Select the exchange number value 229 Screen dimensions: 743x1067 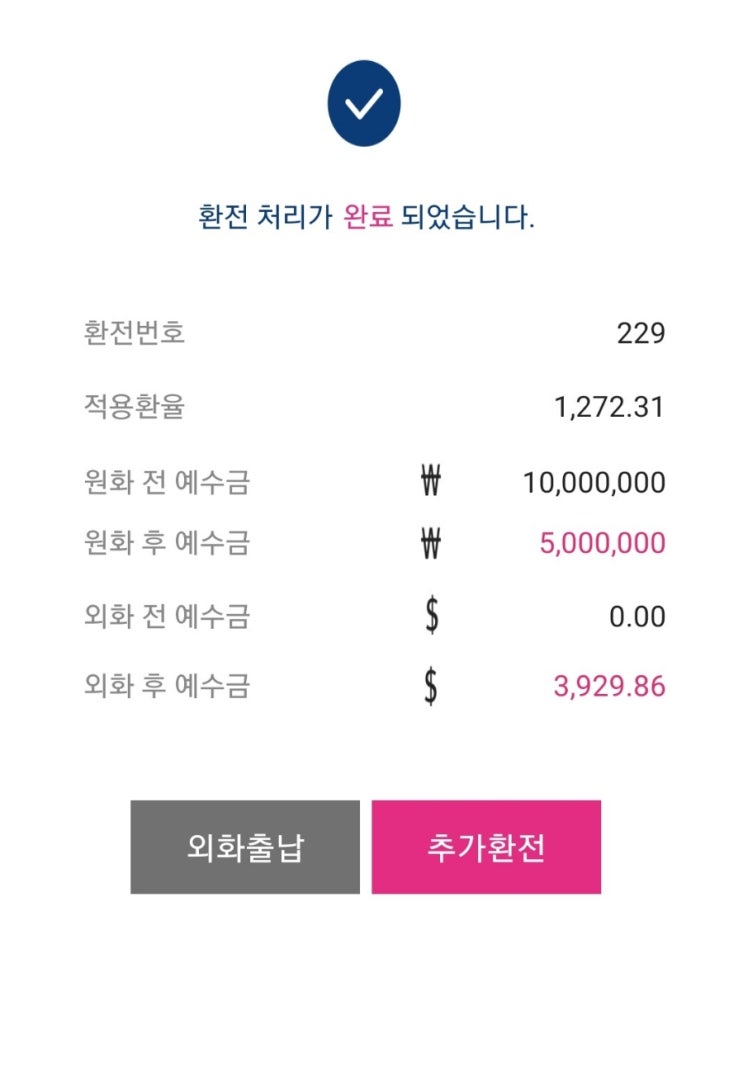pos(640,333)
